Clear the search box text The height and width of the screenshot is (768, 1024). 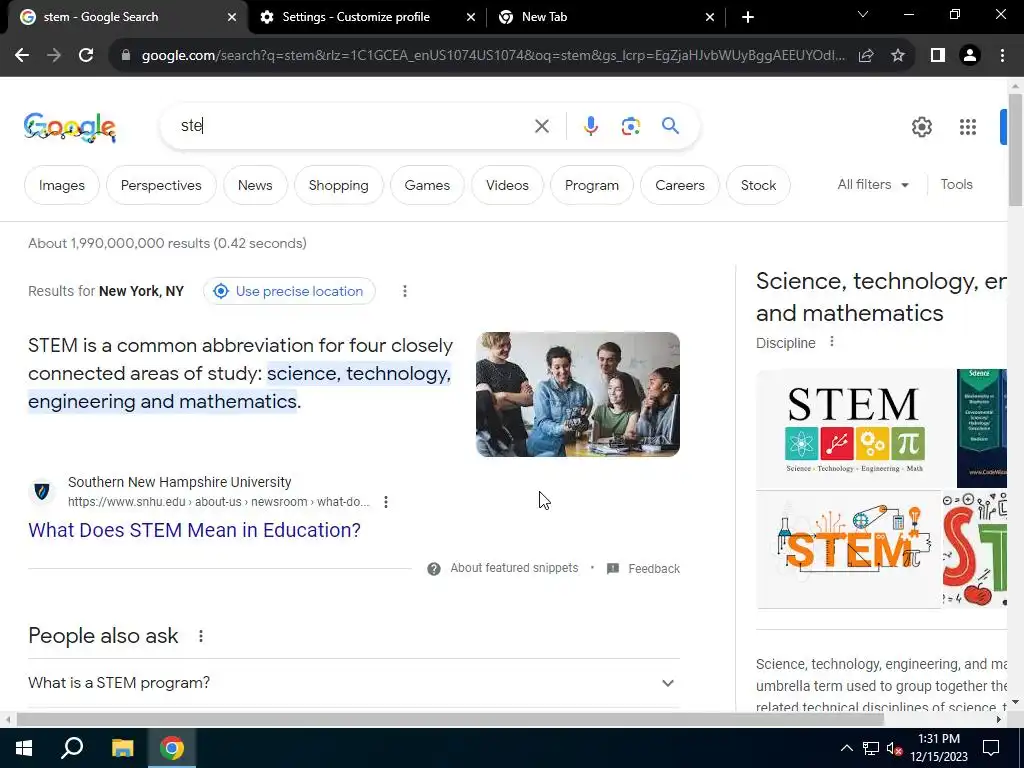[542, 126]
